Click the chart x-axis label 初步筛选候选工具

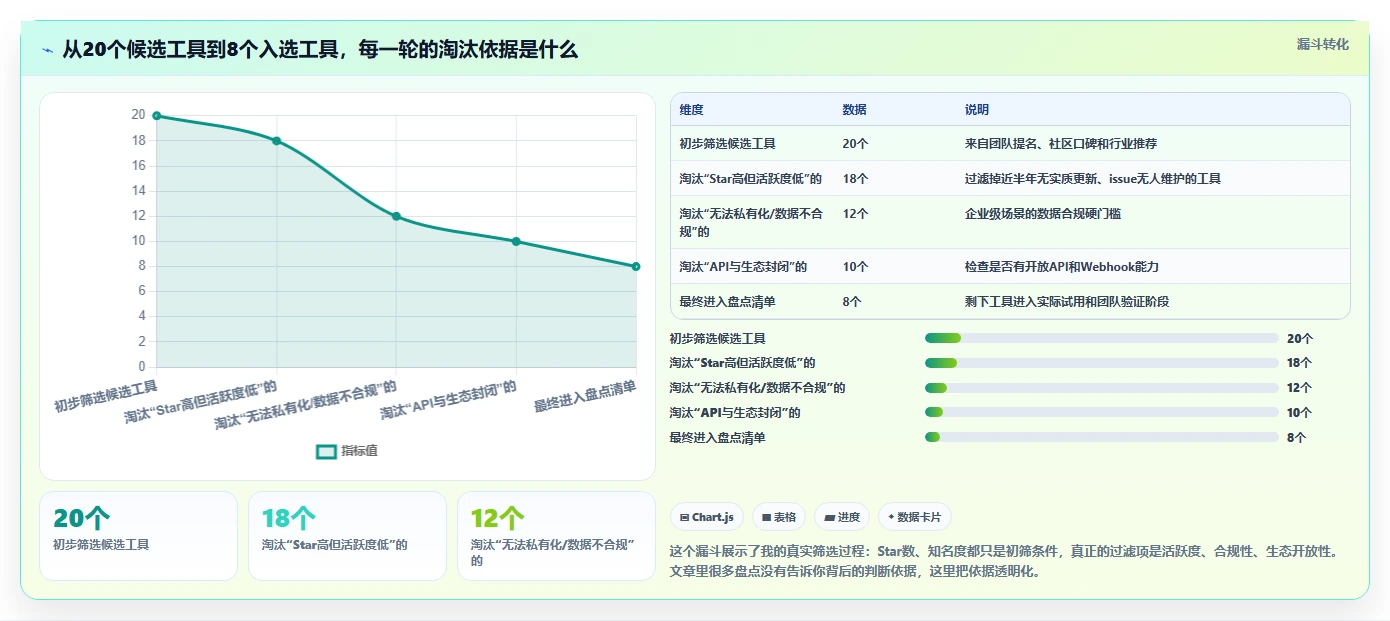click(x=106, y=397)
